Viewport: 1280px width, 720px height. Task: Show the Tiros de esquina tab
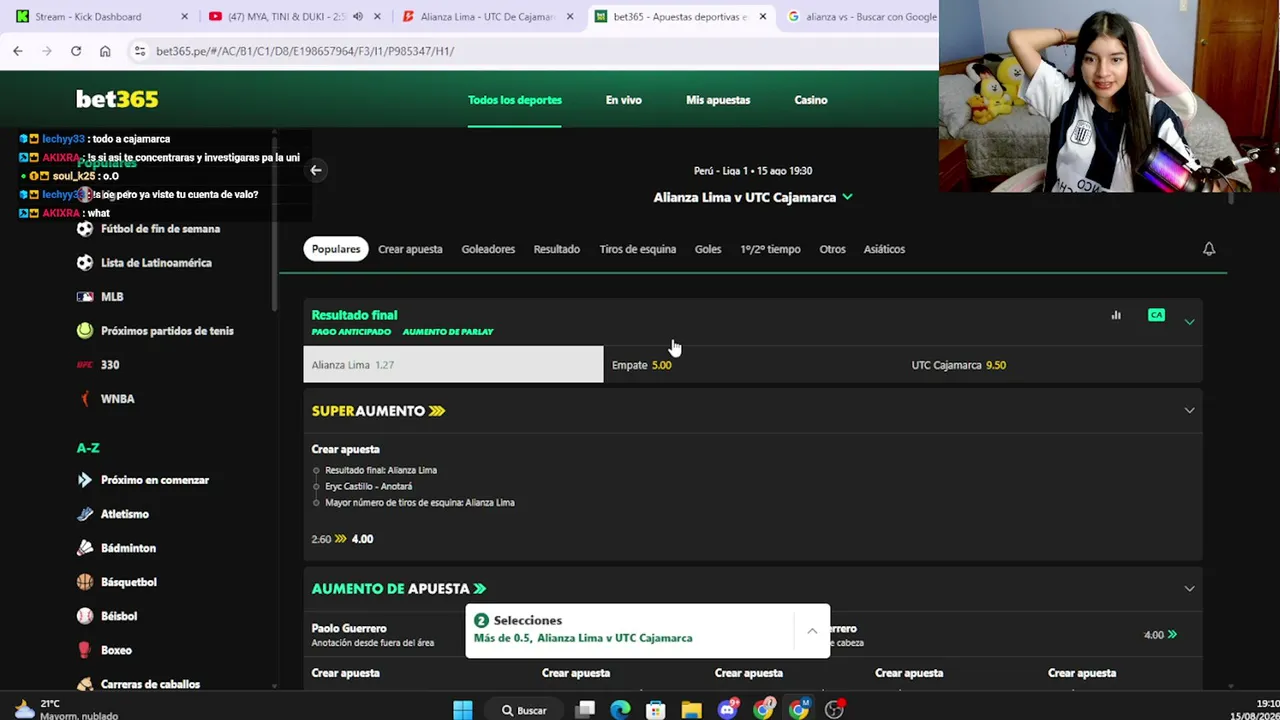[x=638, y=249]
